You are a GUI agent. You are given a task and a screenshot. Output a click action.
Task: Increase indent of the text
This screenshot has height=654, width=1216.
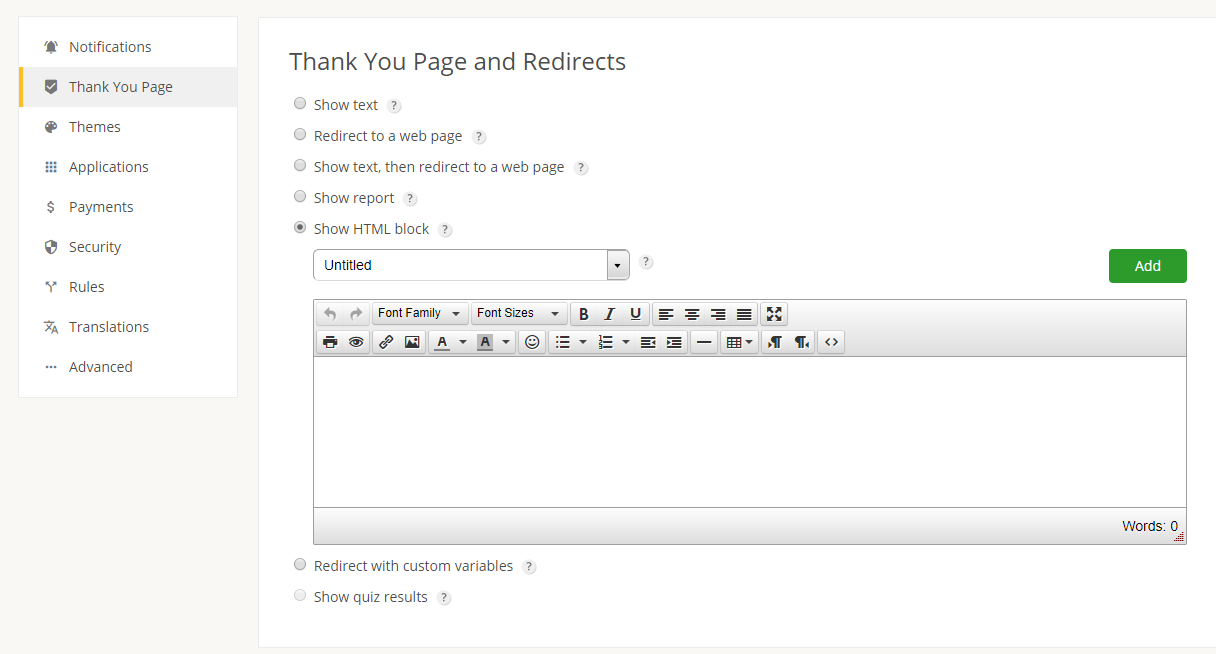click(x=674, y=342)
